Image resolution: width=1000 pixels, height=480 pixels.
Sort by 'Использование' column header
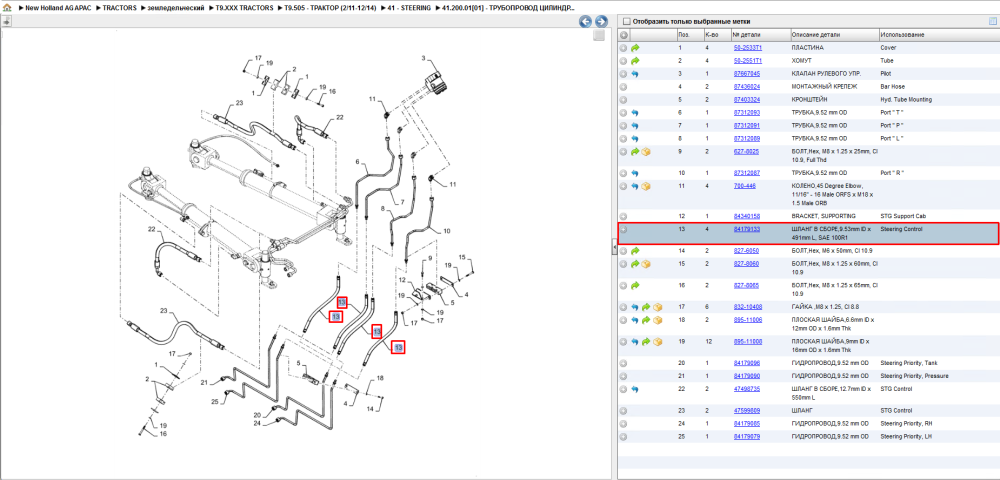coord(938,35)
